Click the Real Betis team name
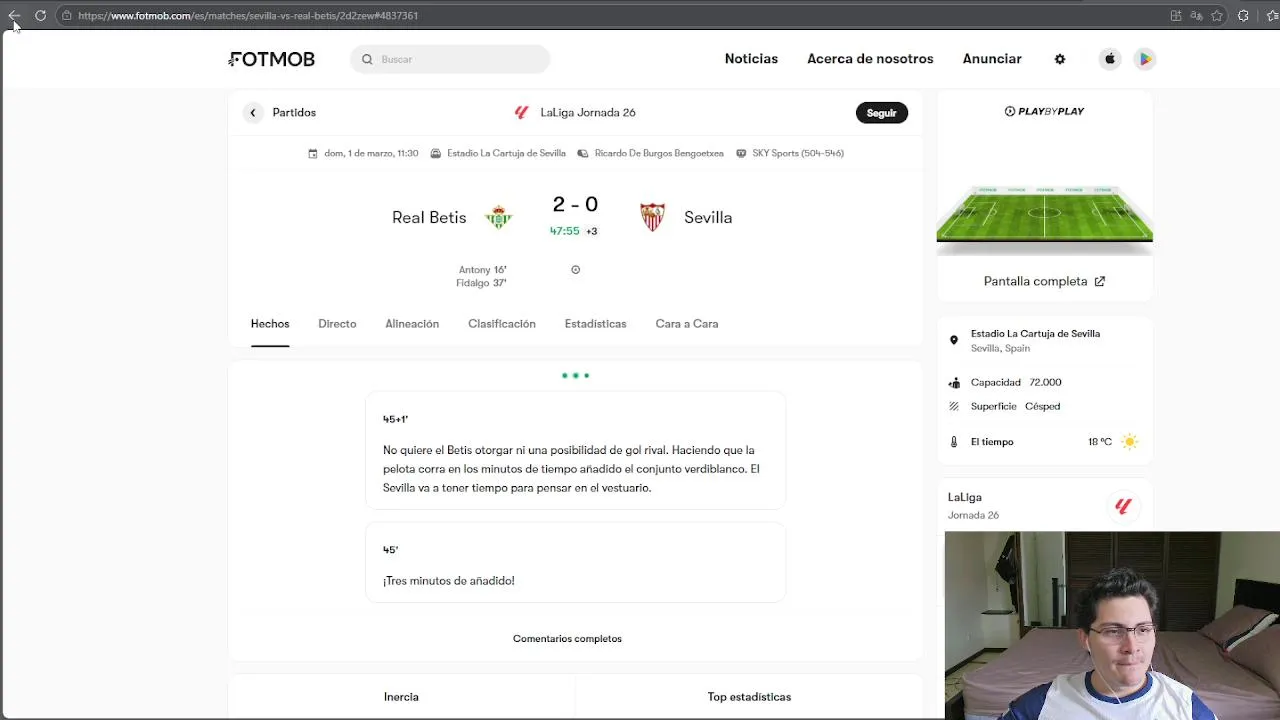The height and width of the screenshot is (720, 1280). 429,217
